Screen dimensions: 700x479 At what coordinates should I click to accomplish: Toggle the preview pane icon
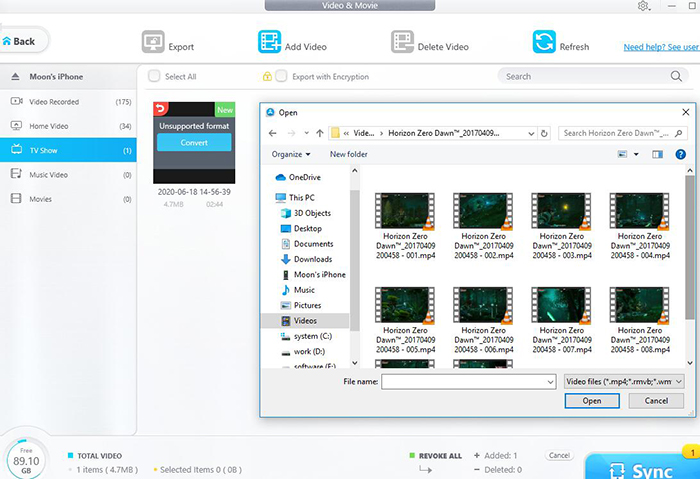(x=657, y=154)
